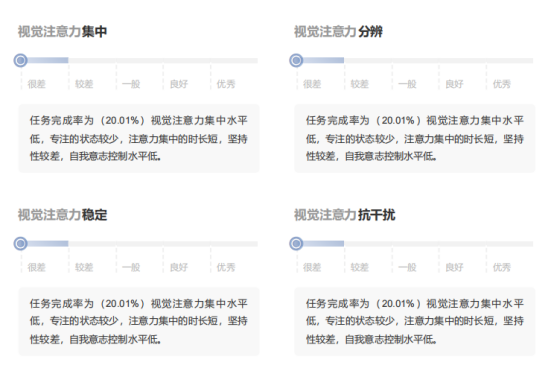Click the description text box under 抗干扰
Image resolution: width=554 pixels, height=368 pixels.
pyautogui.click(x=414, y=321)
